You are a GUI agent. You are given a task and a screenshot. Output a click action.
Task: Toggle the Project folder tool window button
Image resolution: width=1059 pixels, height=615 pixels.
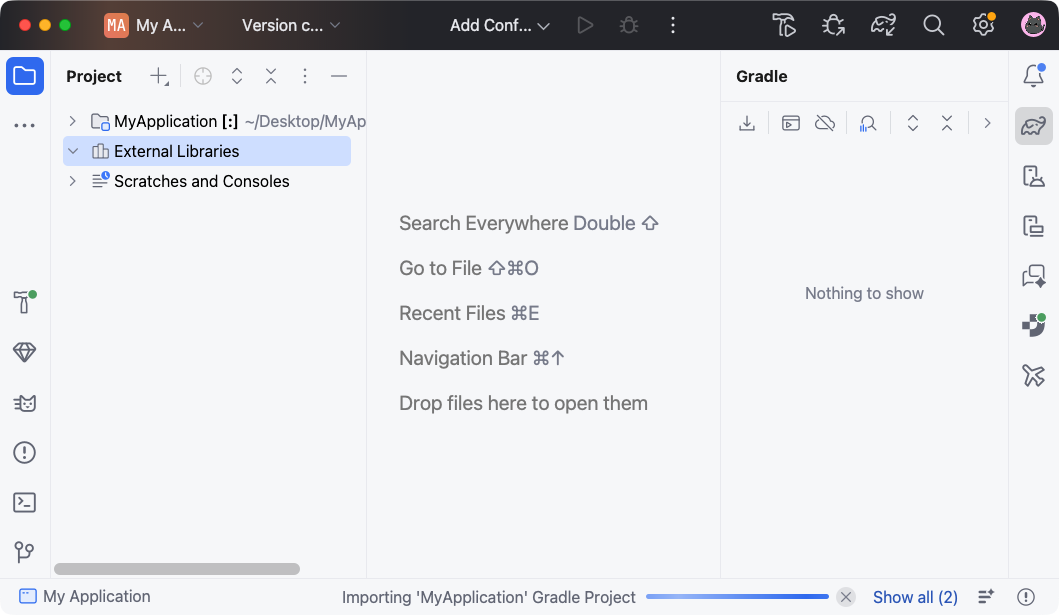(x=25, y=76)
